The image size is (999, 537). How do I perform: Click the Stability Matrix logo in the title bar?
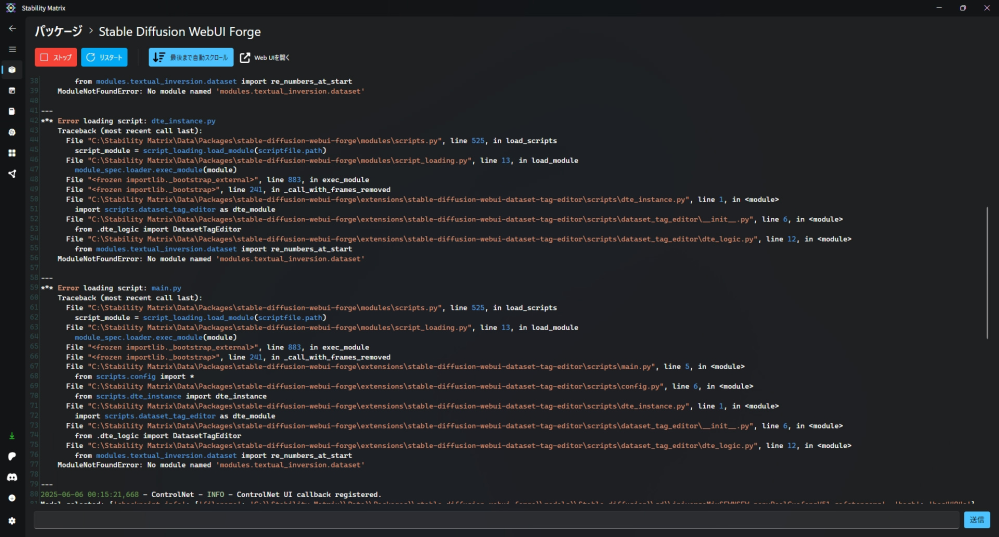click(x=10, y=8)
